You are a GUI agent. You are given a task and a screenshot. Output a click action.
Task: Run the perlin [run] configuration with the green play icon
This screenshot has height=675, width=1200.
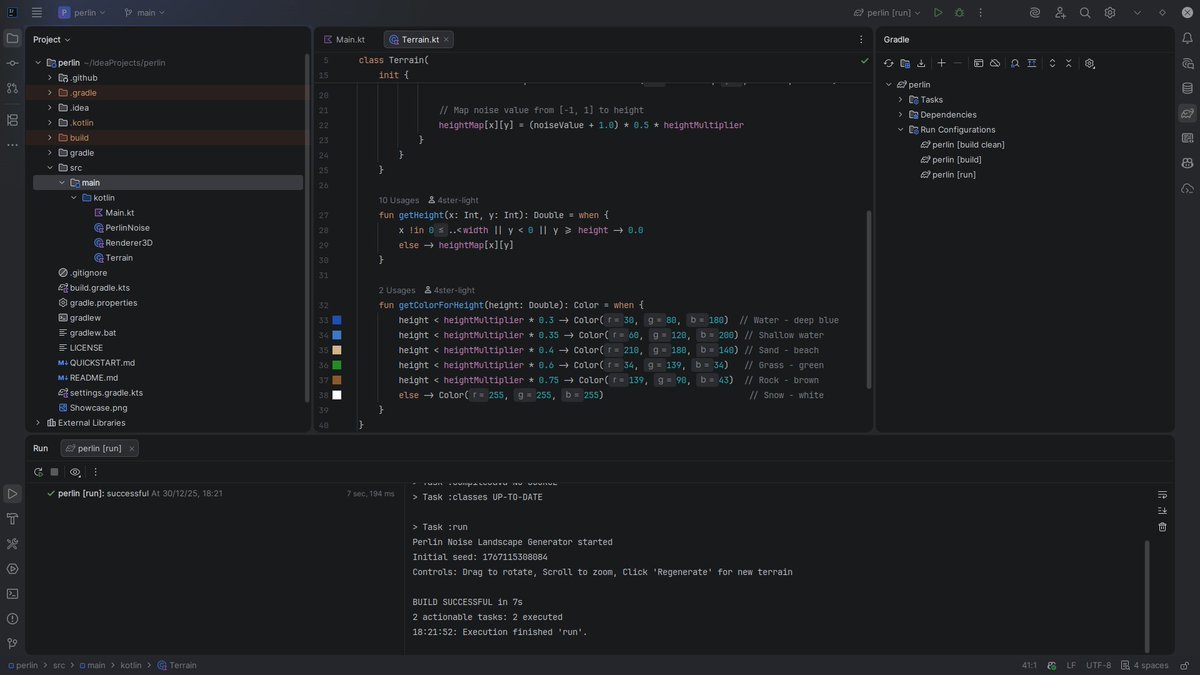pyautogui.click(x=938, y=13)
